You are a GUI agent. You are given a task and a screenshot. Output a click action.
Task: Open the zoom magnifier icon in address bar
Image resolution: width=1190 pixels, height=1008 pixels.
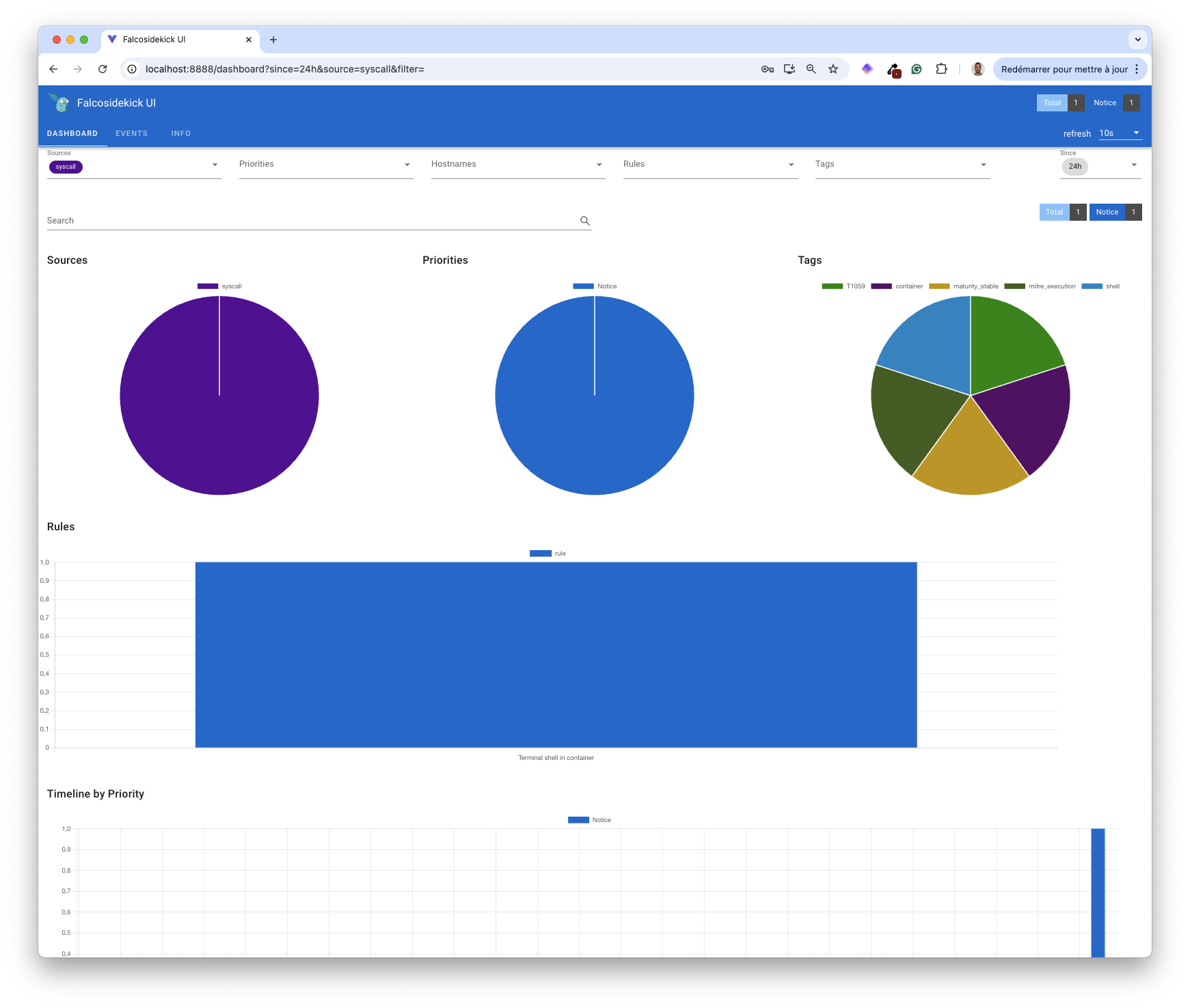point(811,69)
